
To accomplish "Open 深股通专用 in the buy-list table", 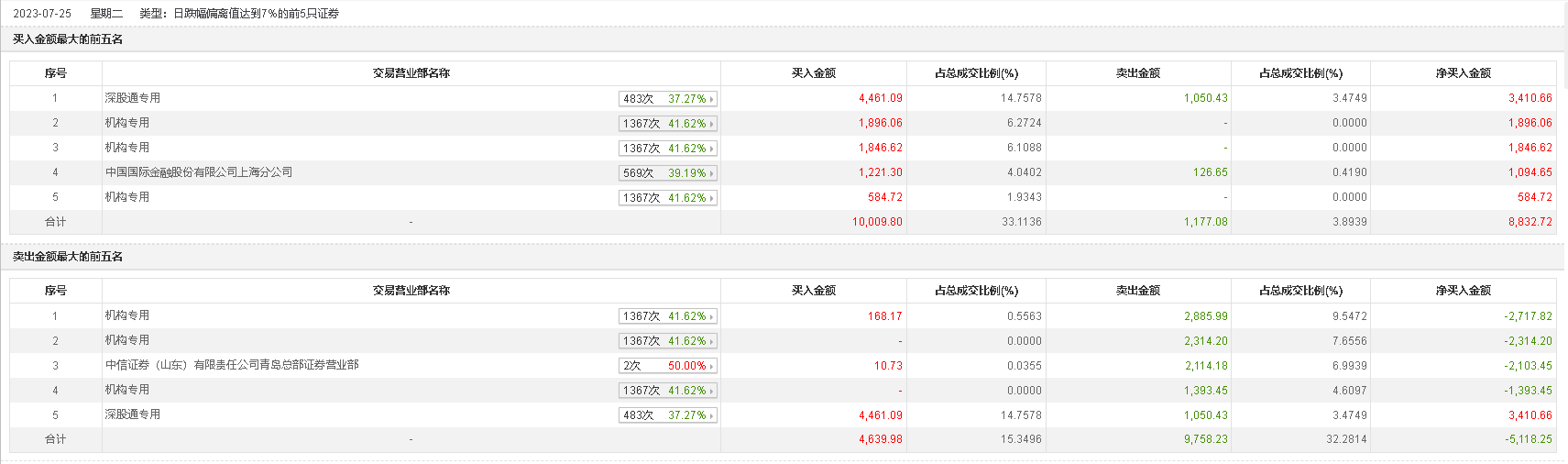I will pos(133,98).
